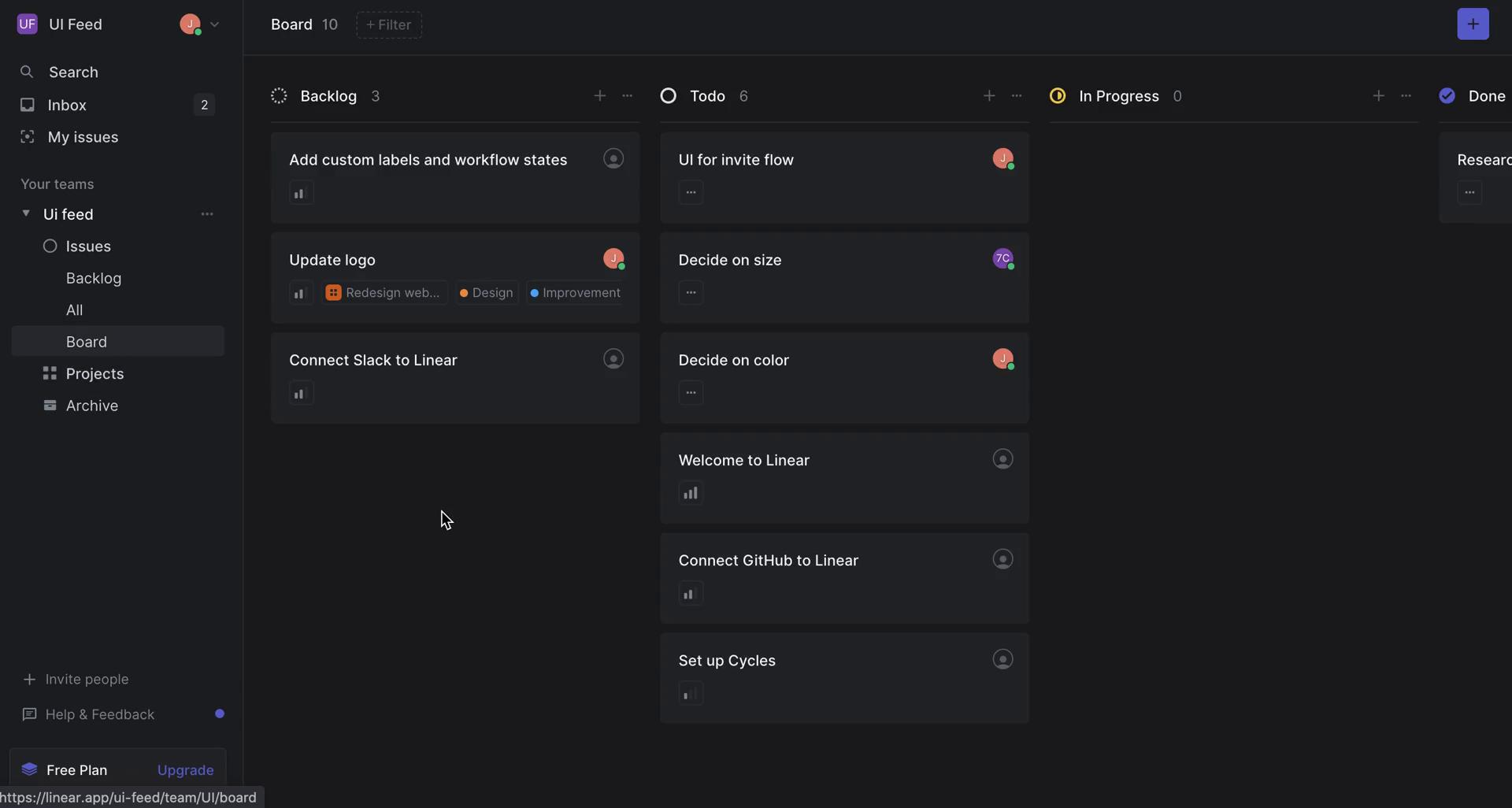Set assignee on Set up Cycles card
1512x808 pixels.
[x=1002, y=658]
